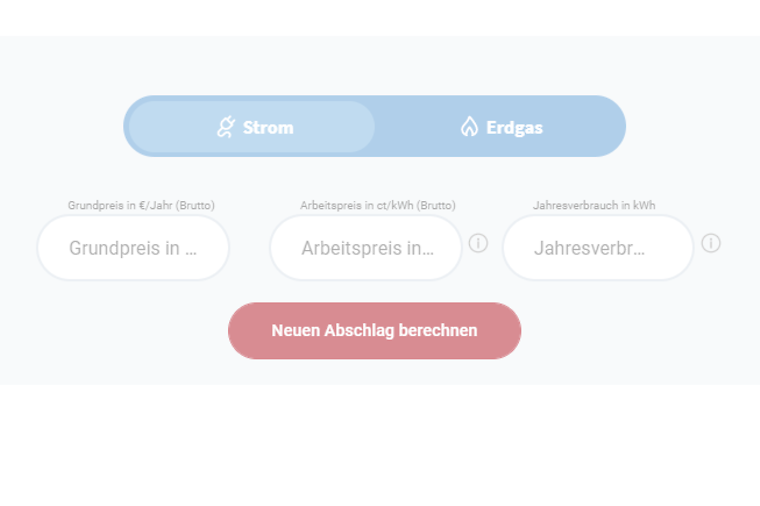
Task: Click the flame icon beside Erdgas
Action: tap(469, 127)
